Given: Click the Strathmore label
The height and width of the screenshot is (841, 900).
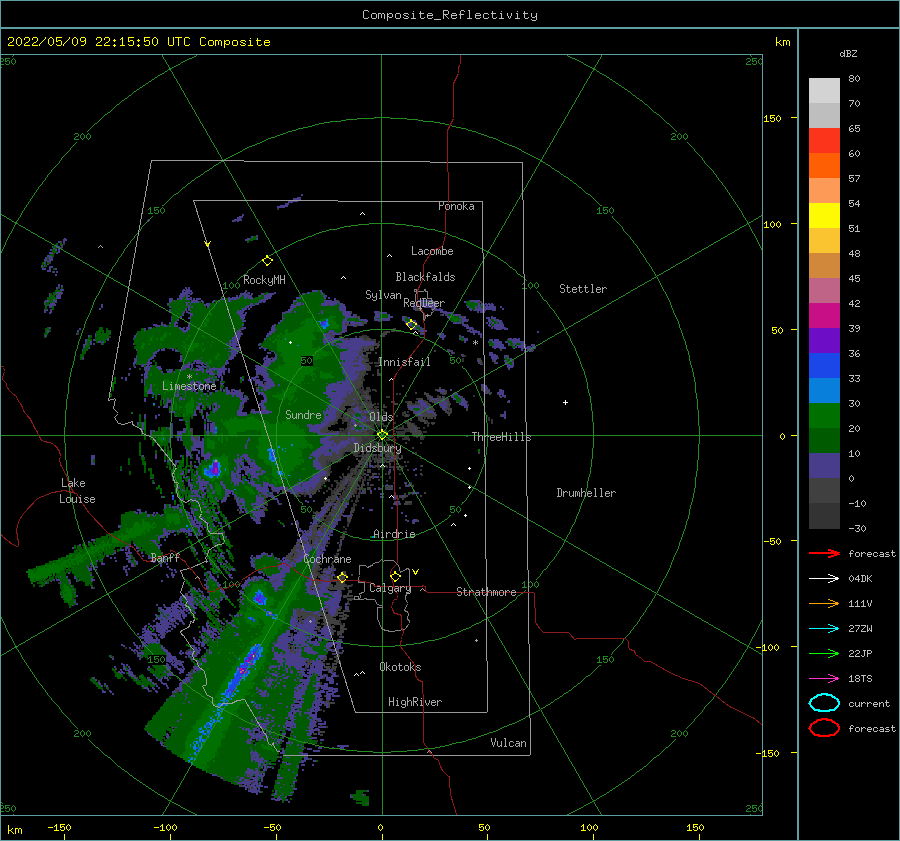Looking at the screenshot, I should click(x=486, y=592).
